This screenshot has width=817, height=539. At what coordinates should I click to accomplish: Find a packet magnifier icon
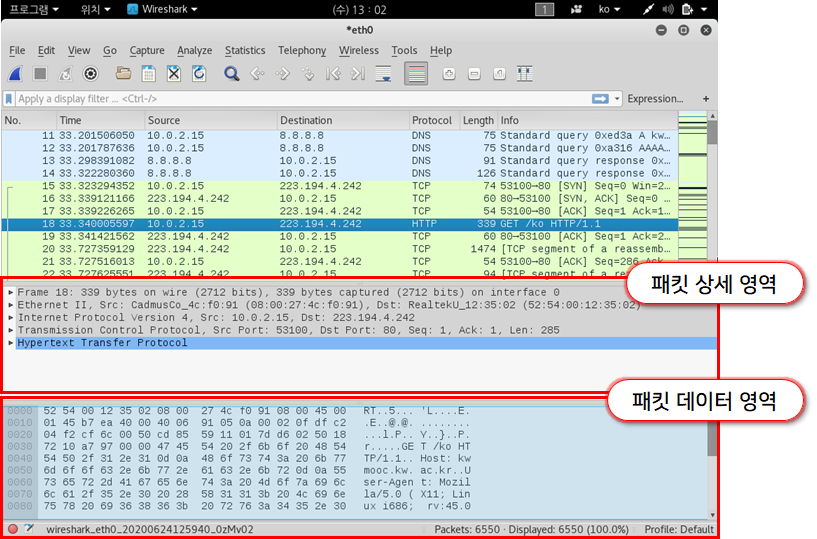pos(231,74)
